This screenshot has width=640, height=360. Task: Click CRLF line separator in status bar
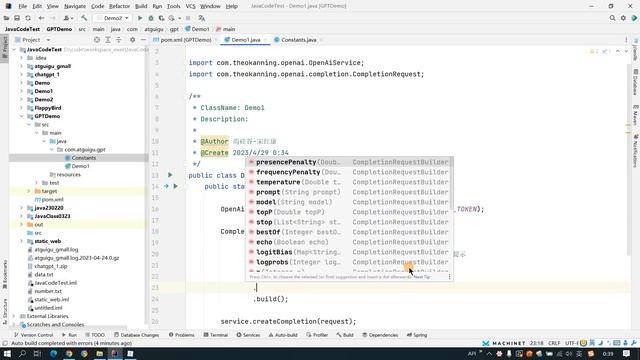pos(554,343)
